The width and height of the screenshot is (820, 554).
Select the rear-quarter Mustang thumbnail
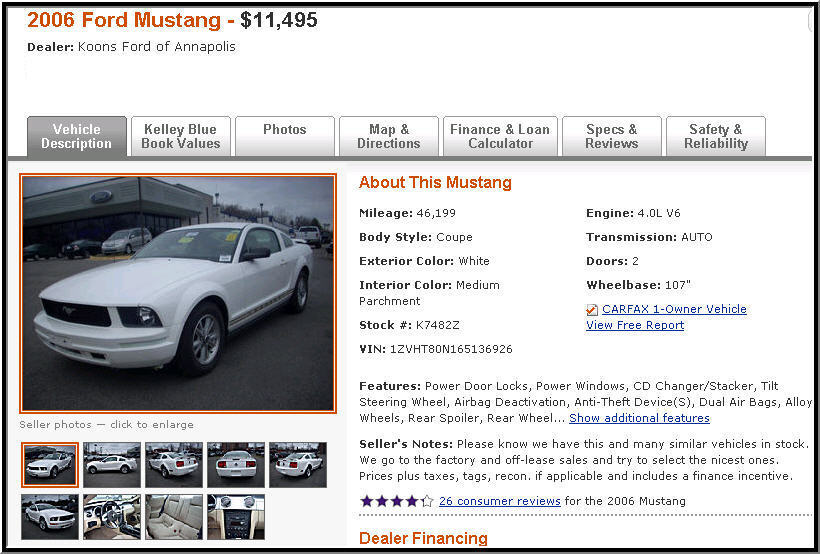[174, 465]
